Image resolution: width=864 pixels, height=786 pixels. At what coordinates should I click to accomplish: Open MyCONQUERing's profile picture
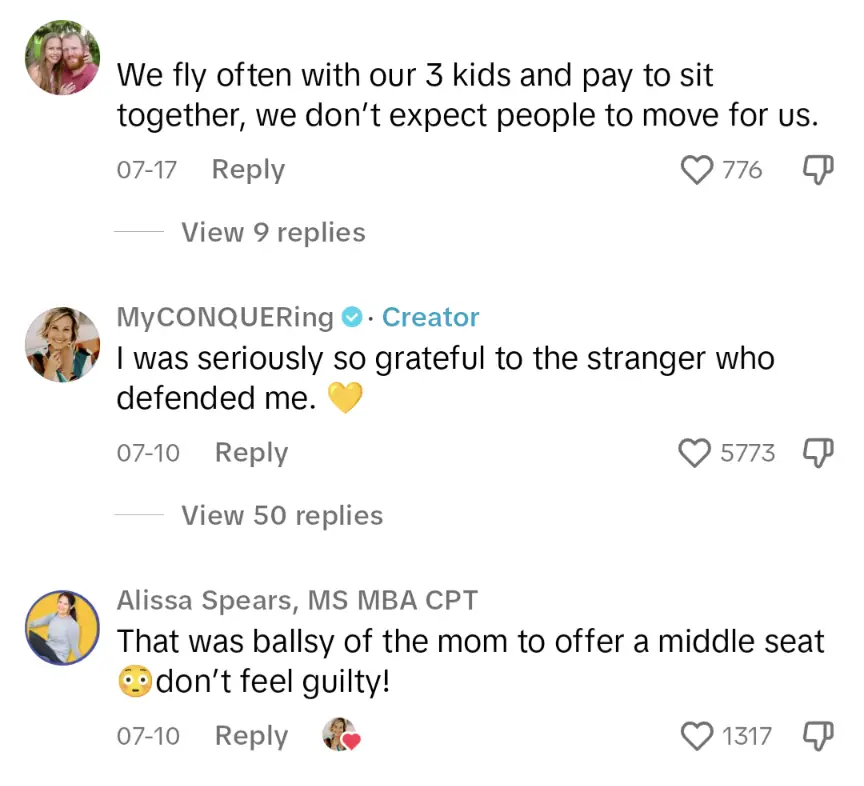[x=61, y=345]
